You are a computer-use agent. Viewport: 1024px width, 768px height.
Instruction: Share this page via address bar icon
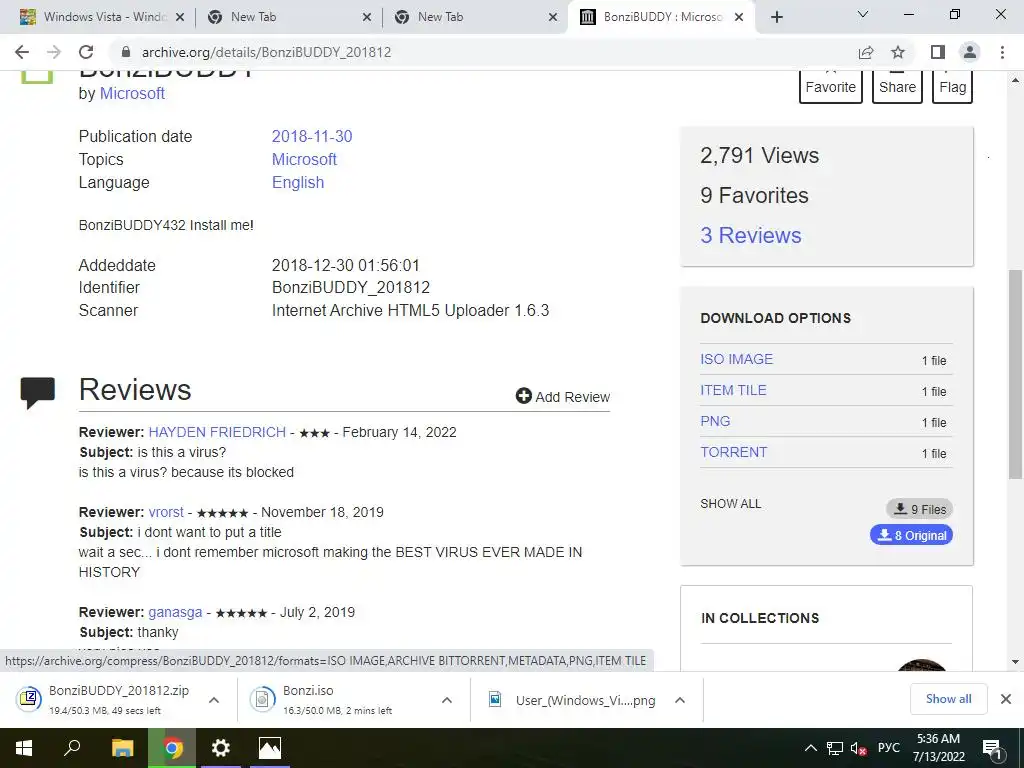click(866, 52)
